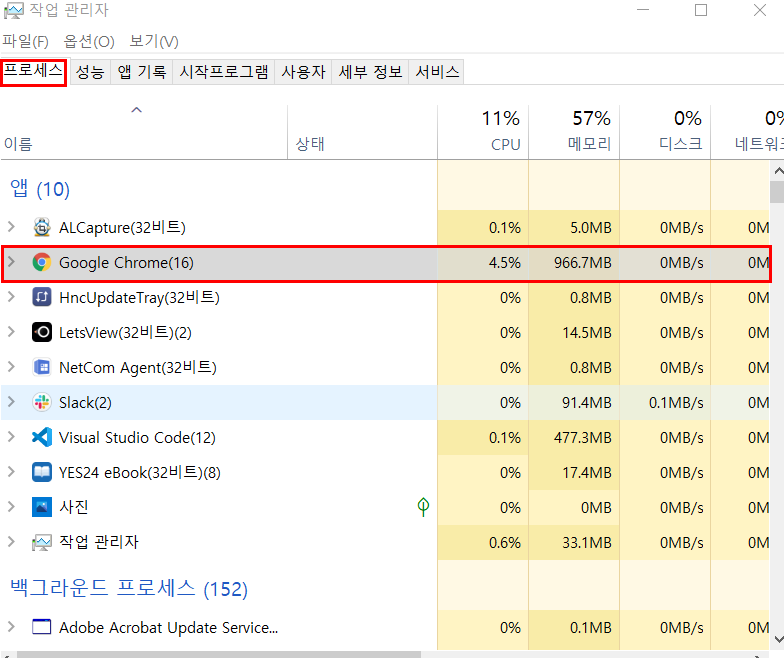Switch to the 성능 tab

pyautogui.click(x=90, y=72)
